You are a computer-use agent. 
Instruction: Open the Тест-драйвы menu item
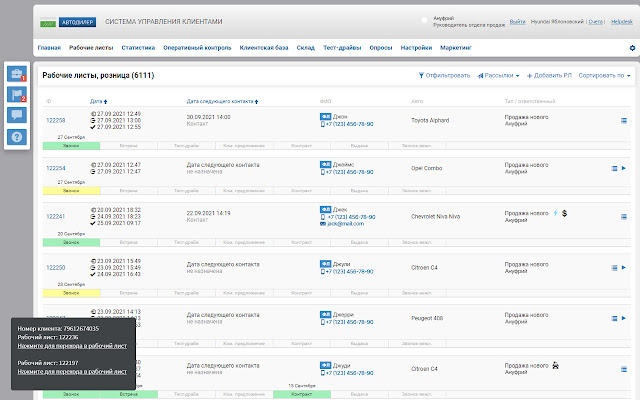[x=342, y=48]
